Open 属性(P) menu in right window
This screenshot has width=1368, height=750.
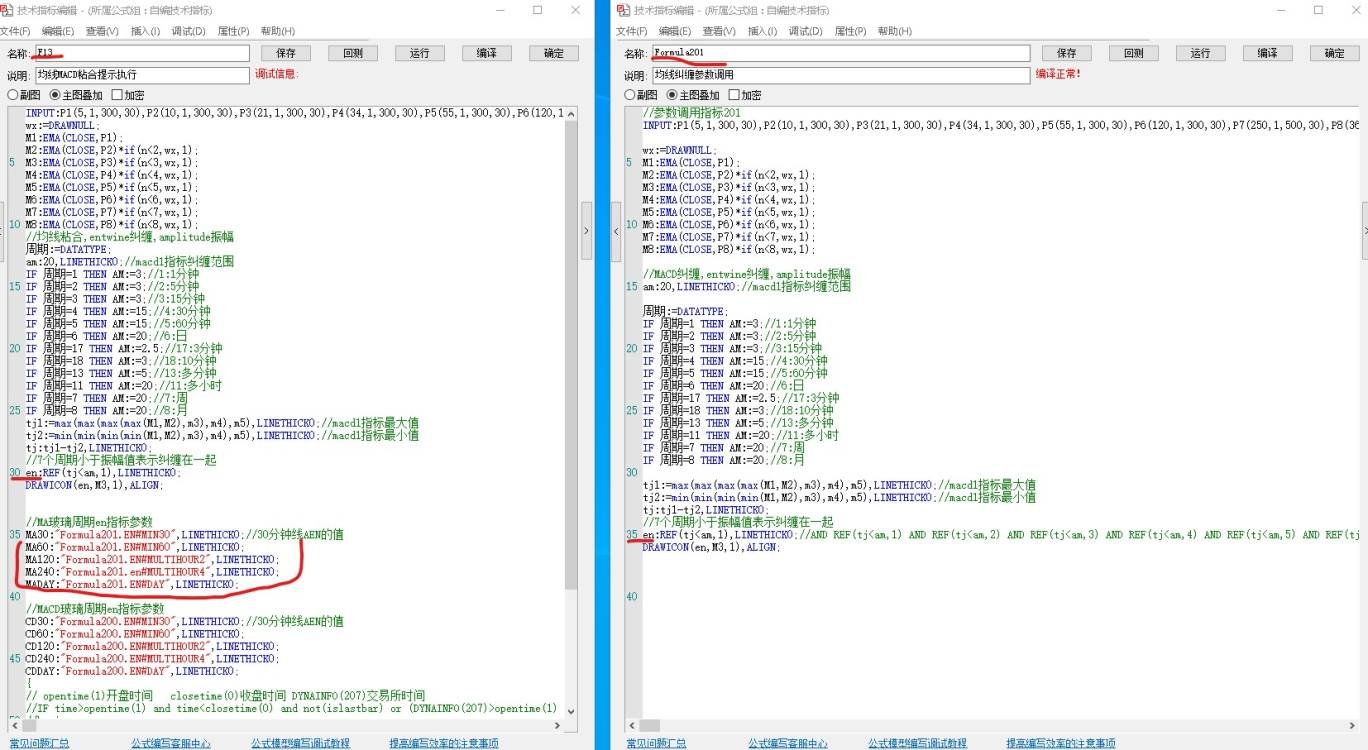850,31
